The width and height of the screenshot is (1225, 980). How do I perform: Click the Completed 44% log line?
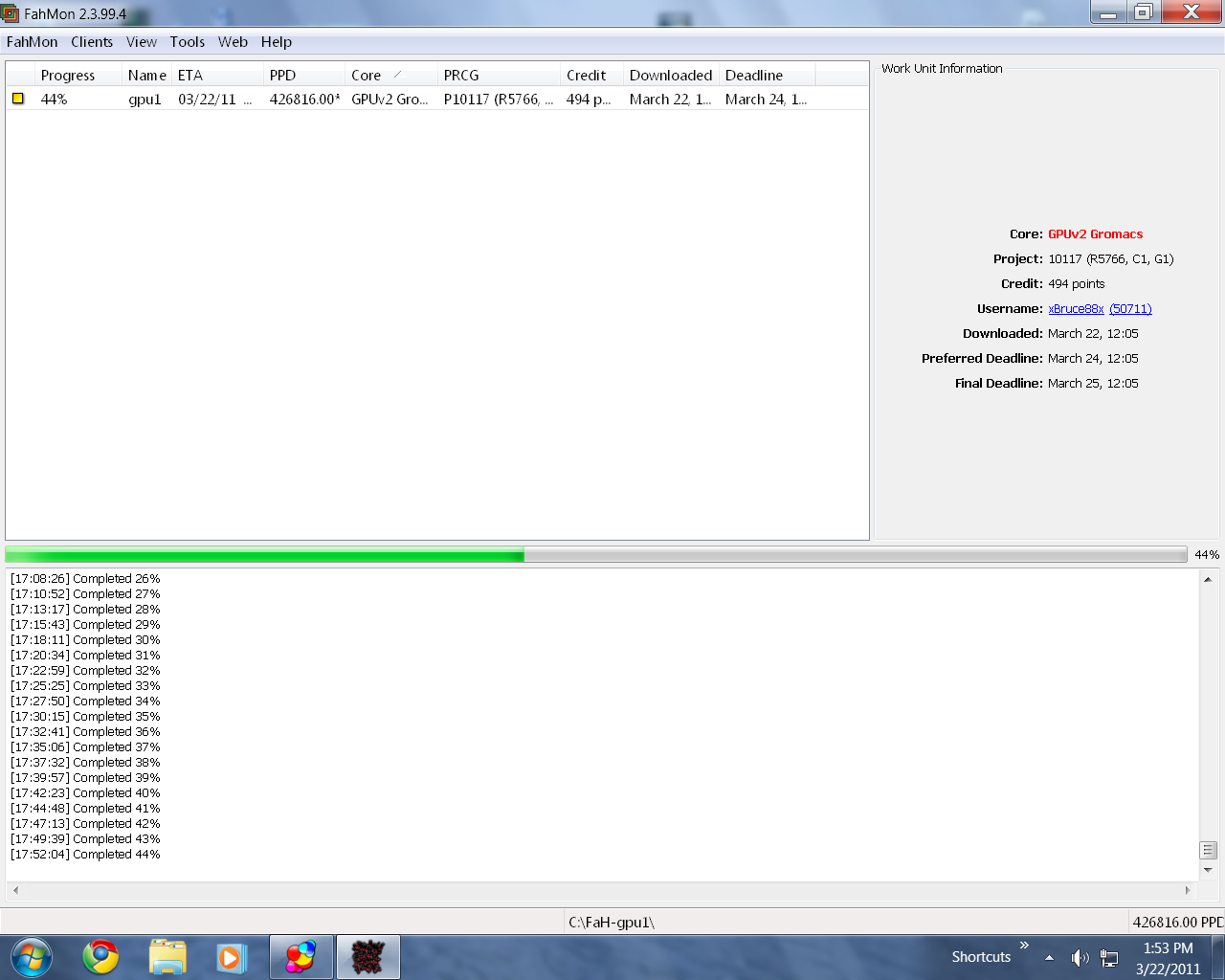pyautogui.click(x=86, y=855)
